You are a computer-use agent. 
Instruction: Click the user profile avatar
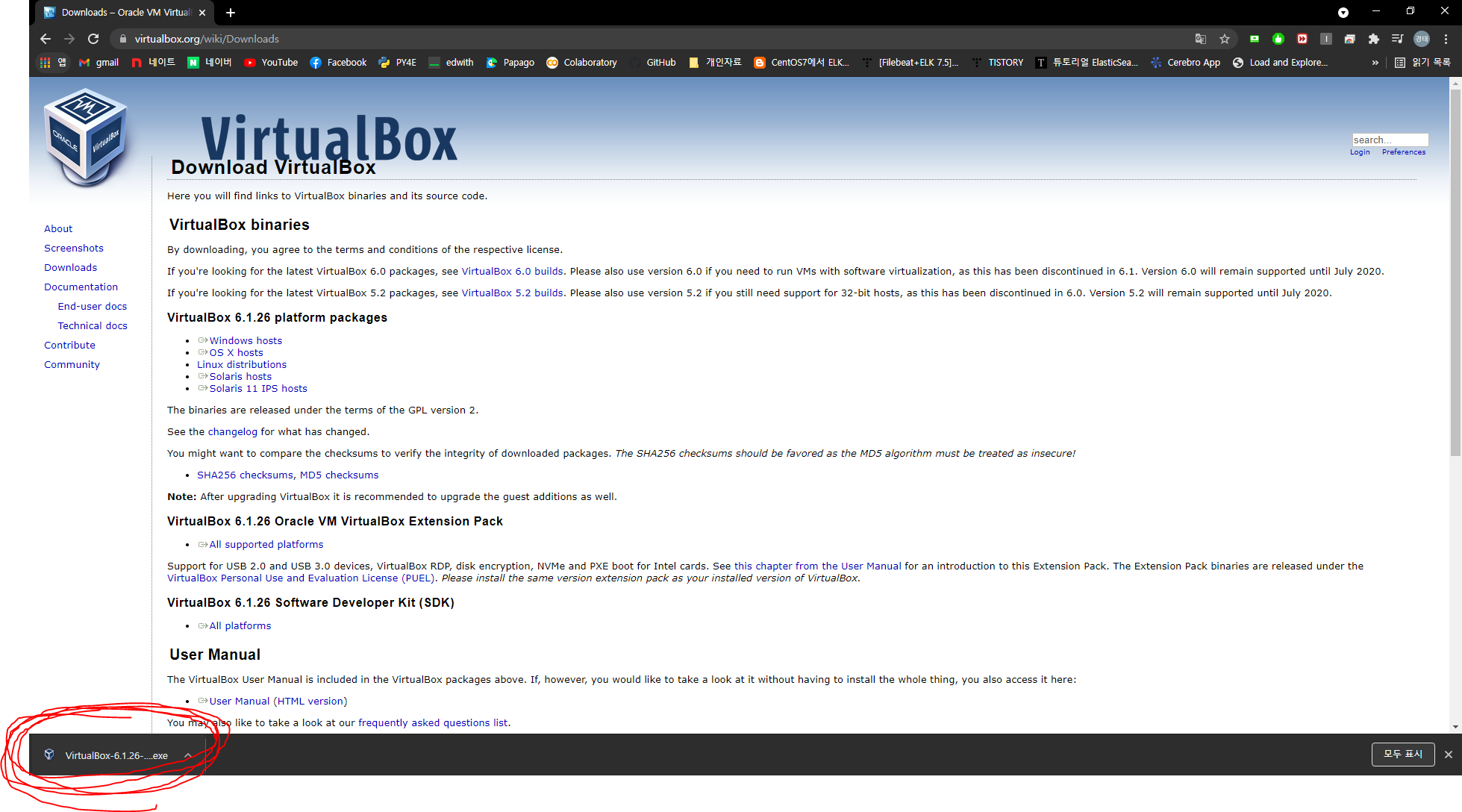click(1421, 39)
